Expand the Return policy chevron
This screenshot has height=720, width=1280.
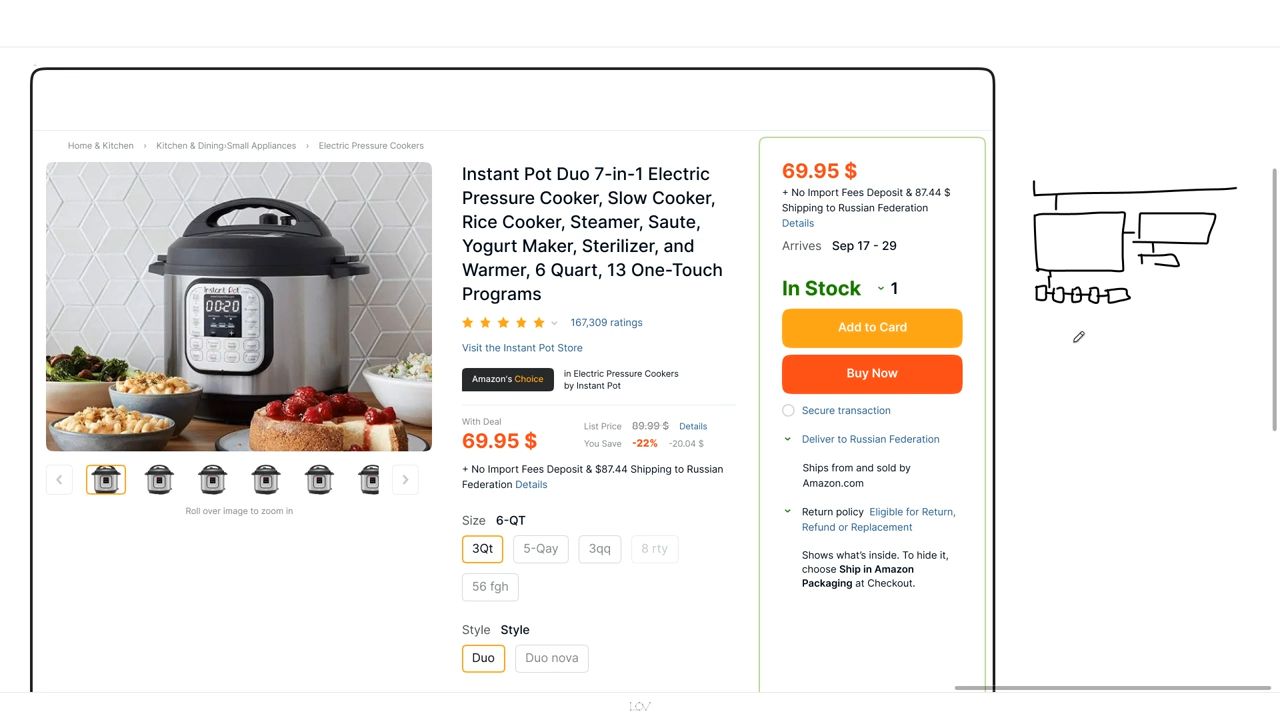click(788, 512)
